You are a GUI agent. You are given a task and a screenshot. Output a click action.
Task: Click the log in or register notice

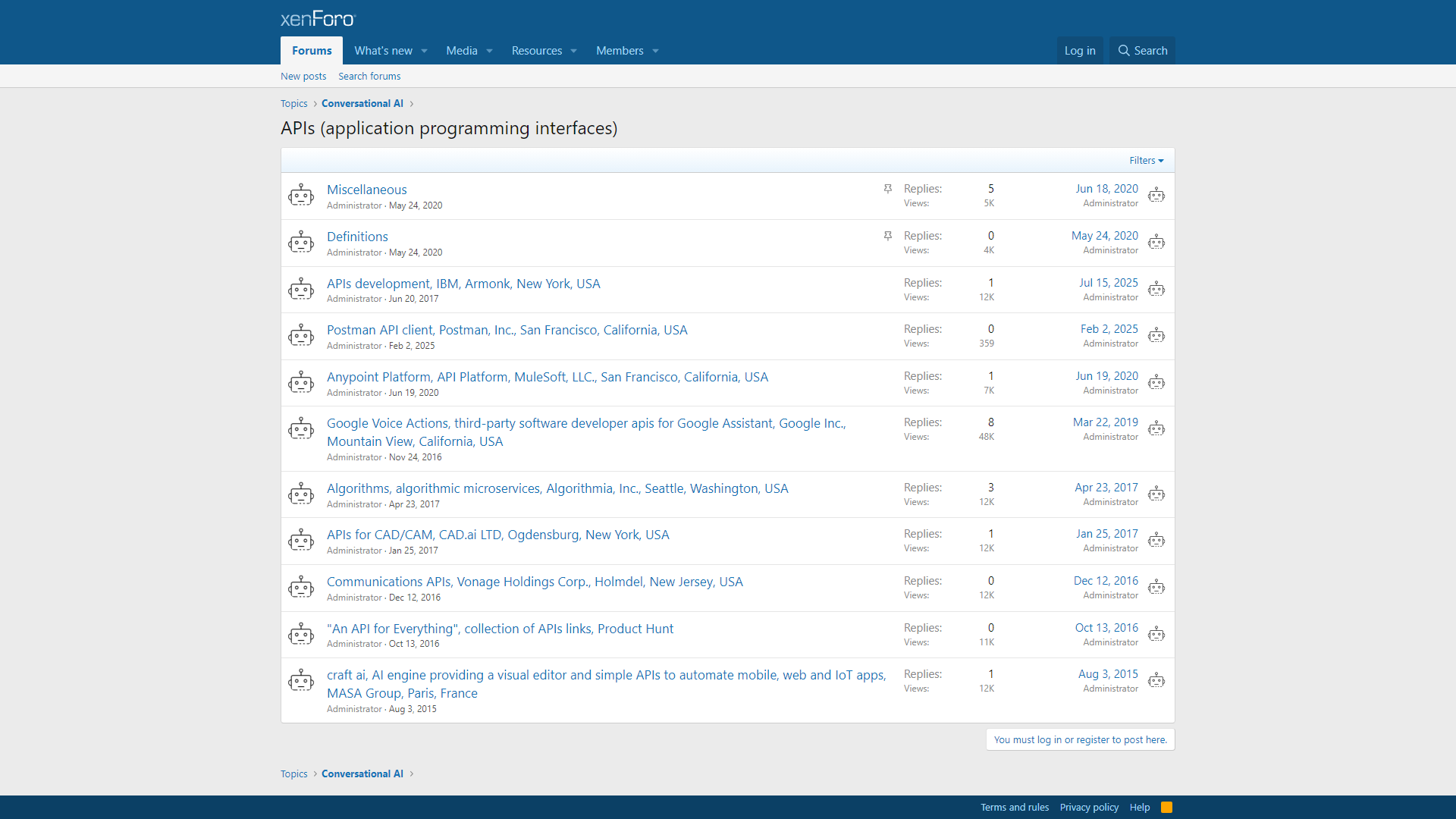point(1080,739)
